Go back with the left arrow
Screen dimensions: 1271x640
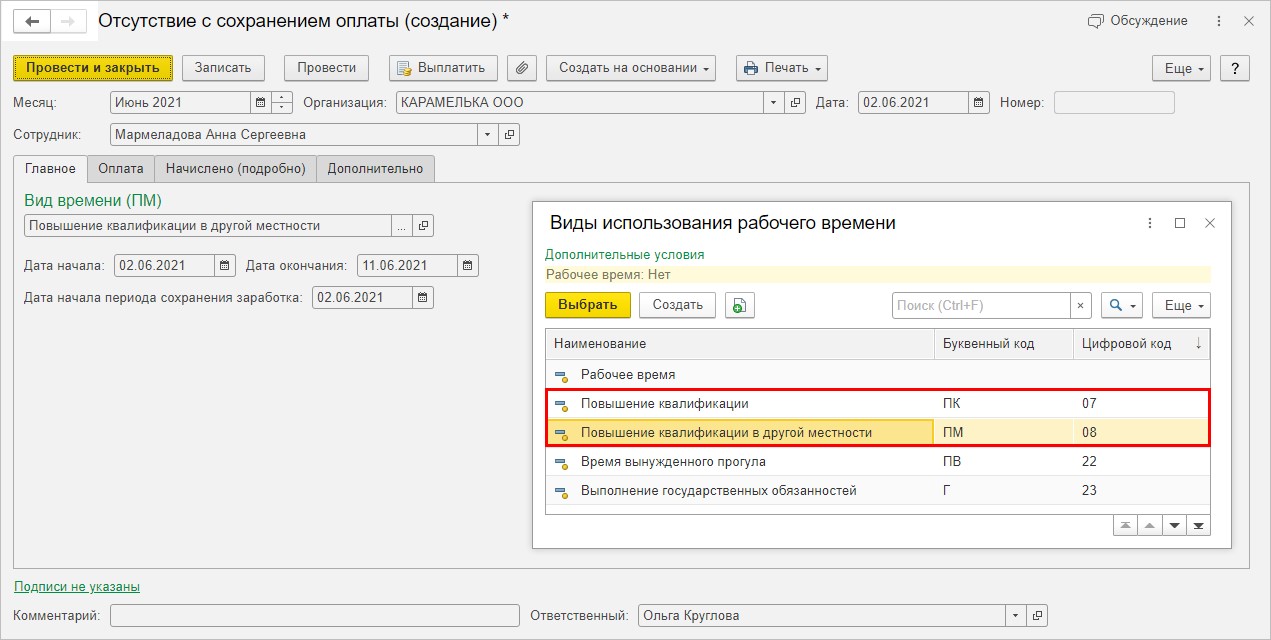pyautogui.click(x=32, y=21)
